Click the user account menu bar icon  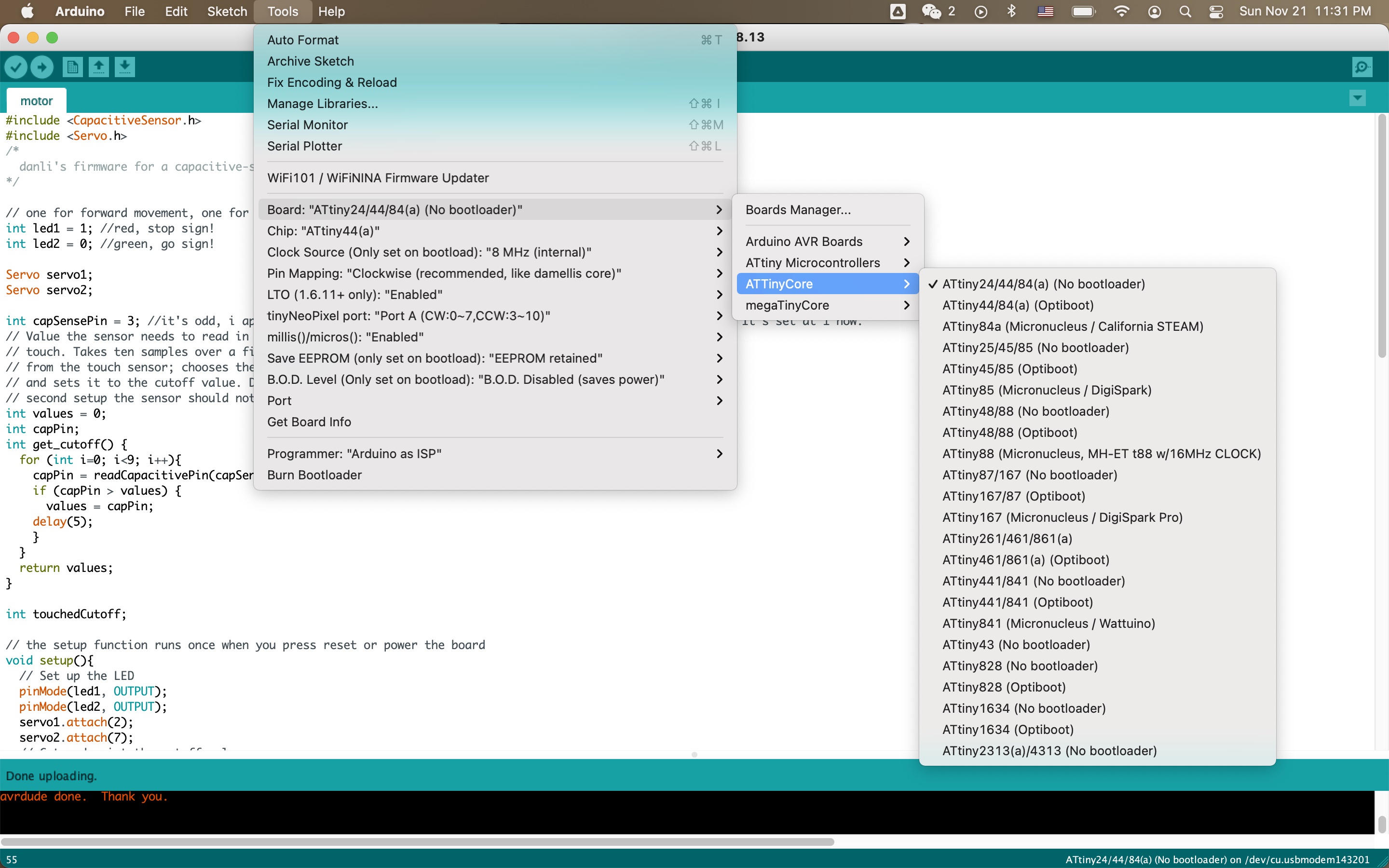tap(1154, 12)
